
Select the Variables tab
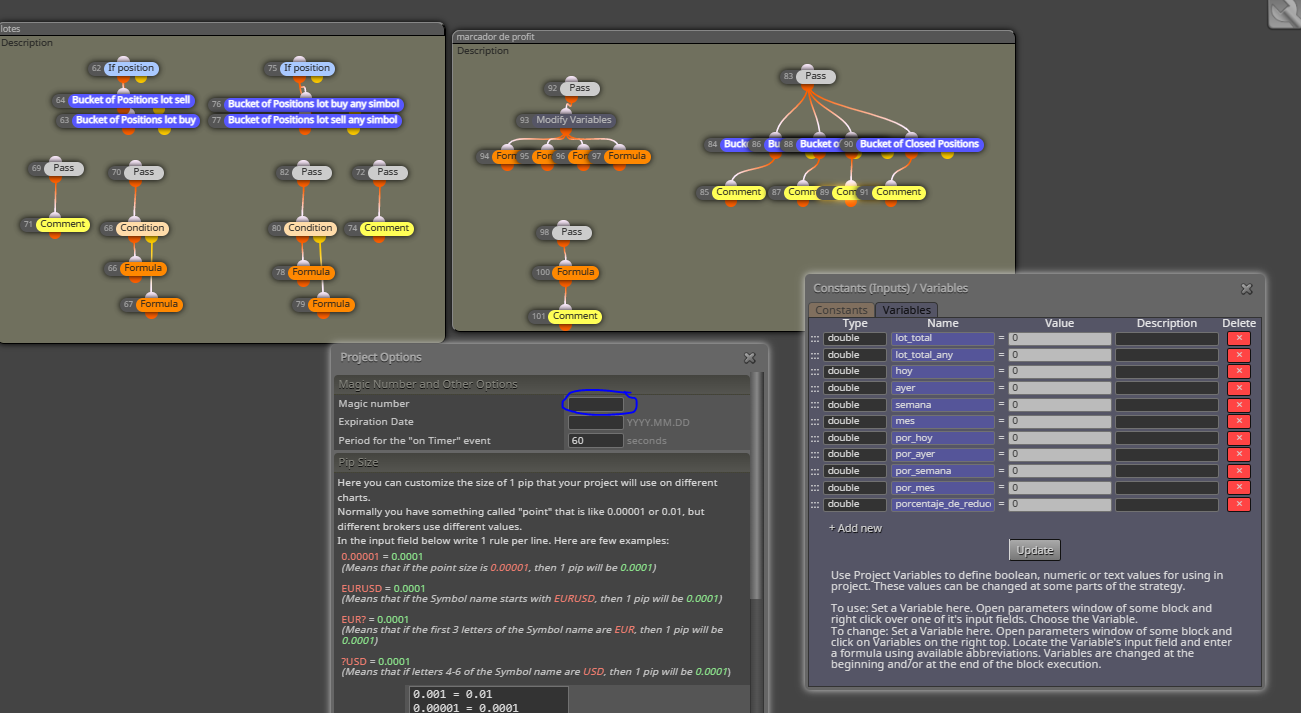(906, 310)
